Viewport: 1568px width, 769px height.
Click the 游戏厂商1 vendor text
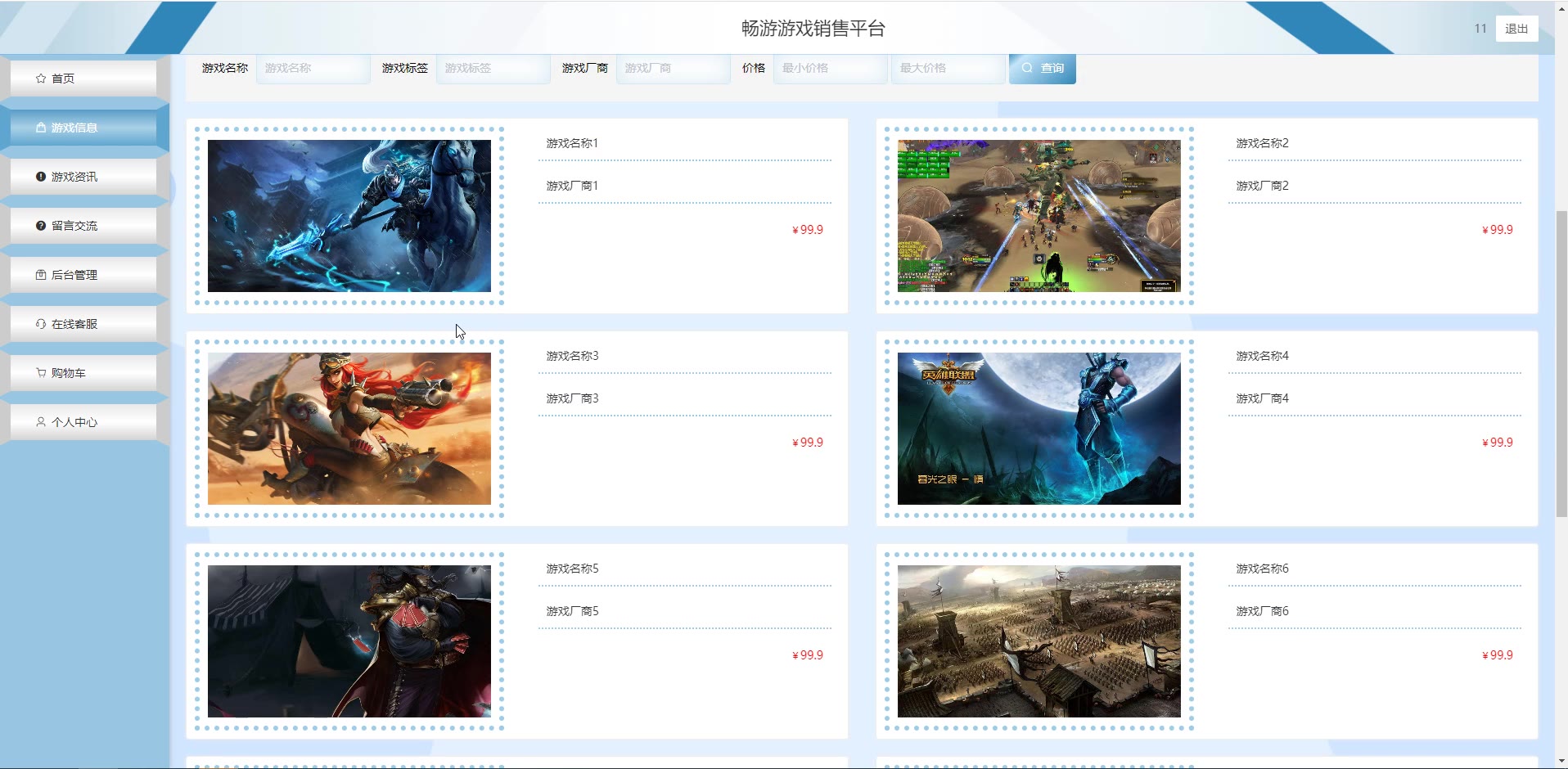click(572, 186)
